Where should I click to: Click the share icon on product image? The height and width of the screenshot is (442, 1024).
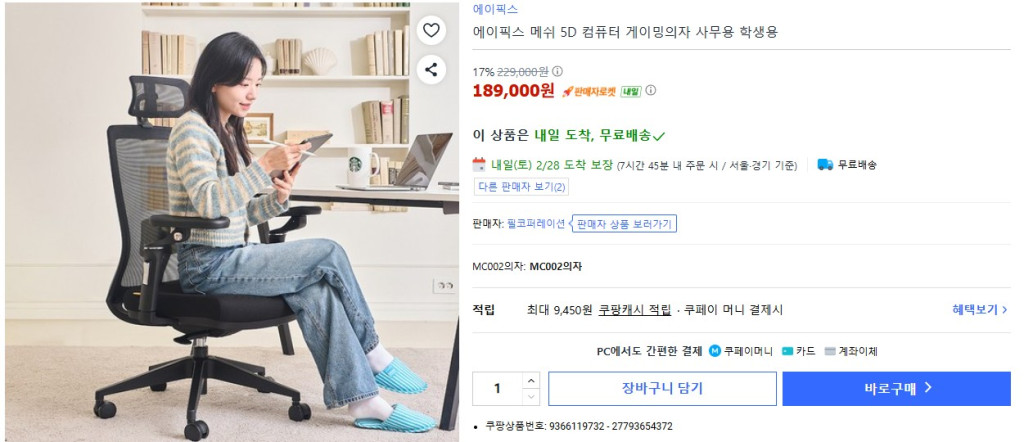(430, 70)
